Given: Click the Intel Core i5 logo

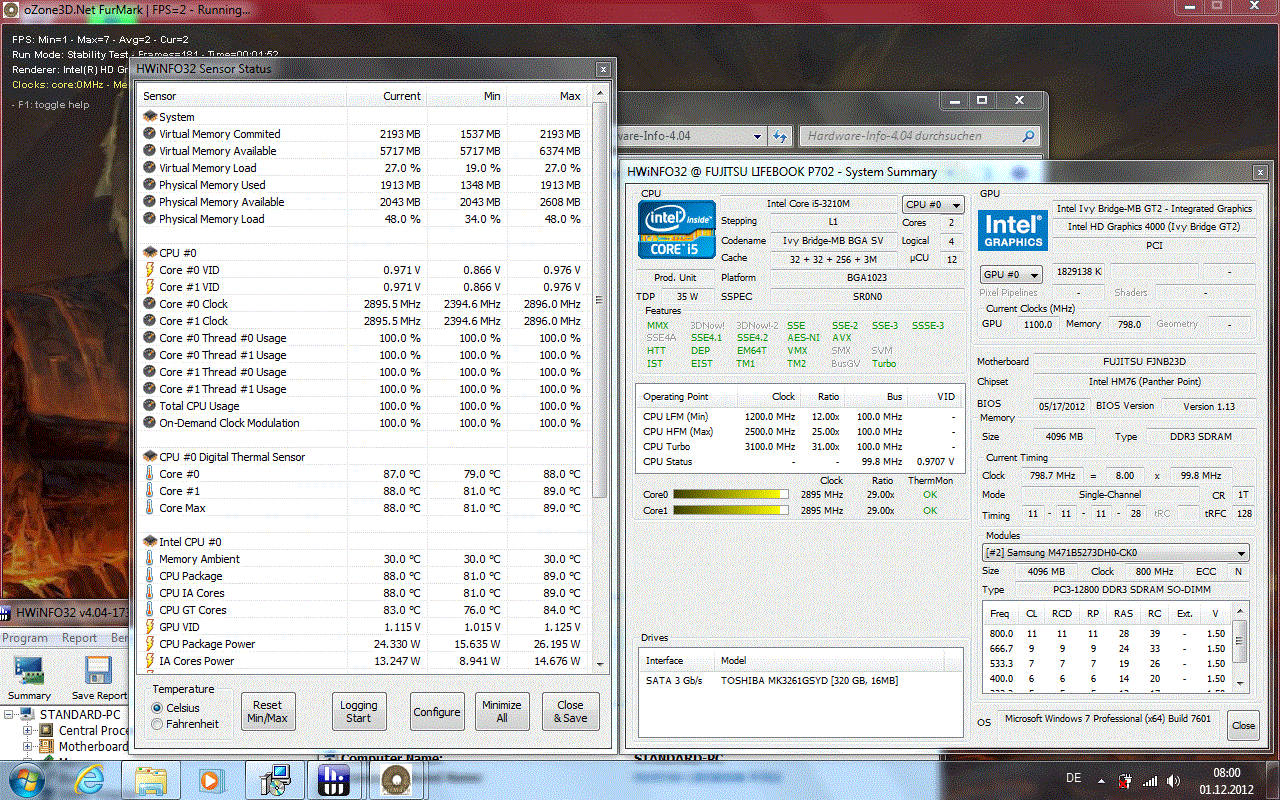Looking at the screenshot, I should (x=677, y=229).
